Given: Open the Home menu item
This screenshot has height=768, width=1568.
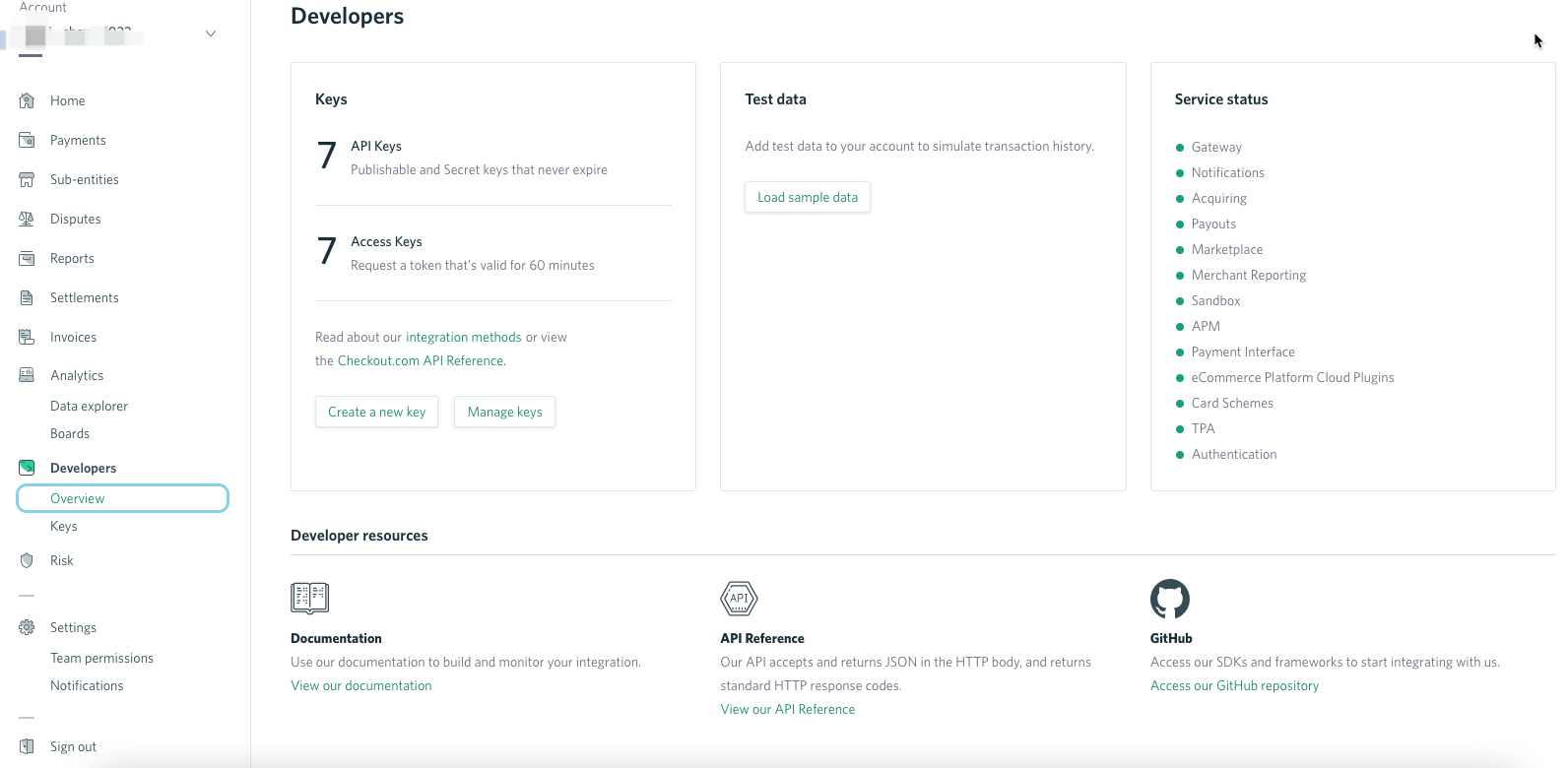Looking at the screenshot, I should [x=68, y=100].
